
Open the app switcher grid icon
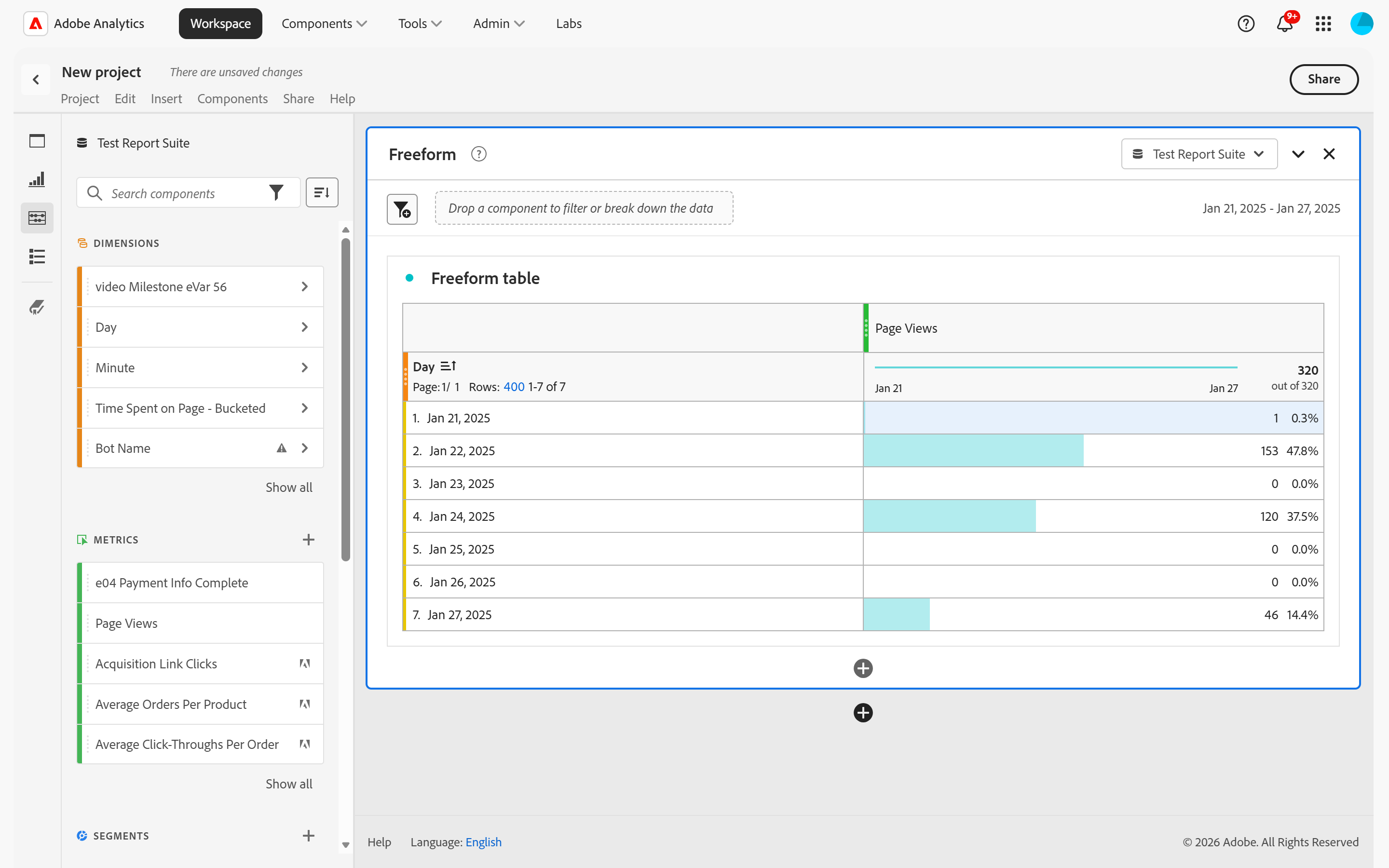(x=1323, y=24)
